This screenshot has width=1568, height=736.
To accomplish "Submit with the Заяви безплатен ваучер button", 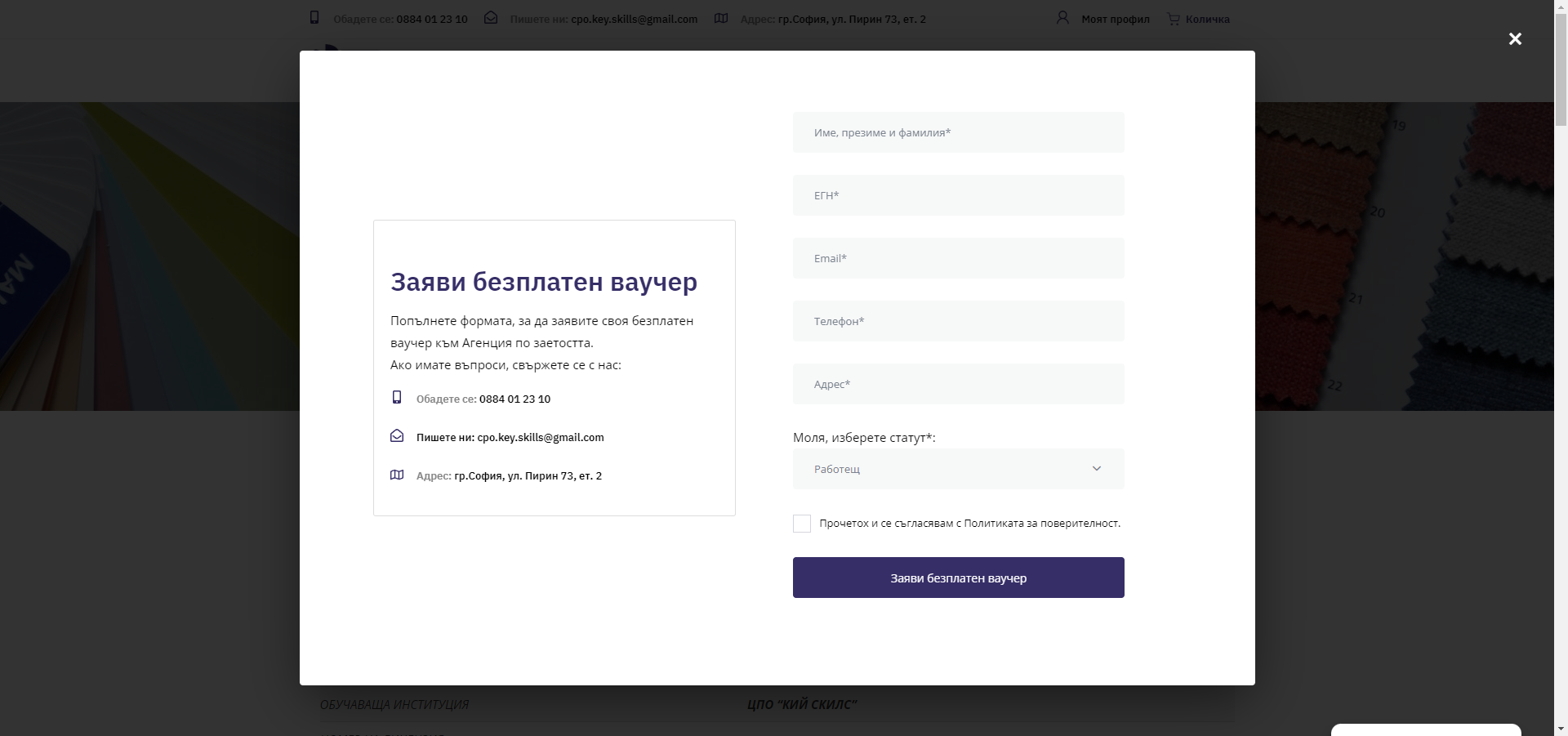I will (959, 578).
